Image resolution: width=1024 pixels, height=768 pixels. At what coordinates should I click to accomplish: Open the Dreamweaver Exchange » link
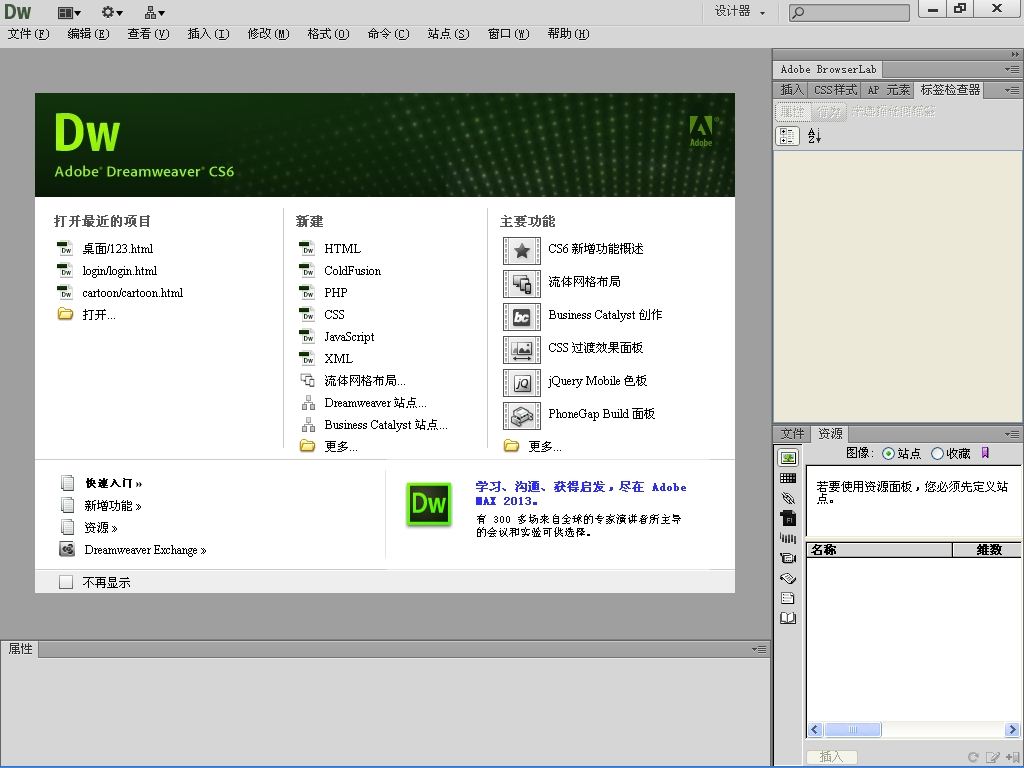(x=145, y=550)
